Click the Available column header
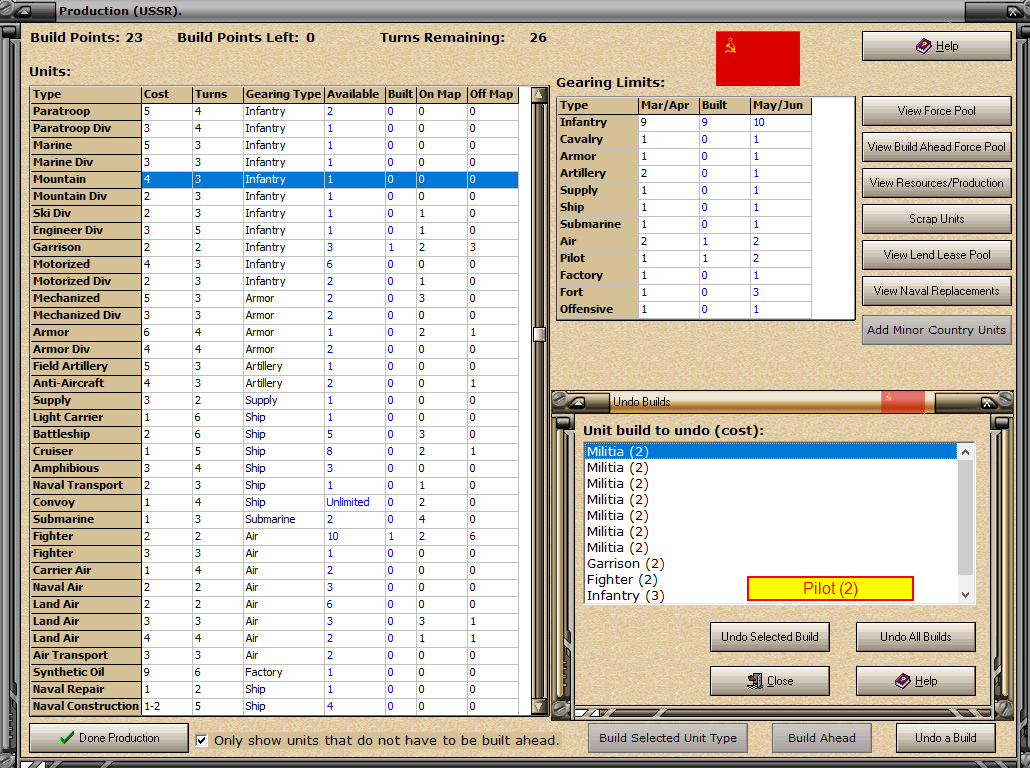The width and height of the screenshot is (1030, 768). click(353, 94)
